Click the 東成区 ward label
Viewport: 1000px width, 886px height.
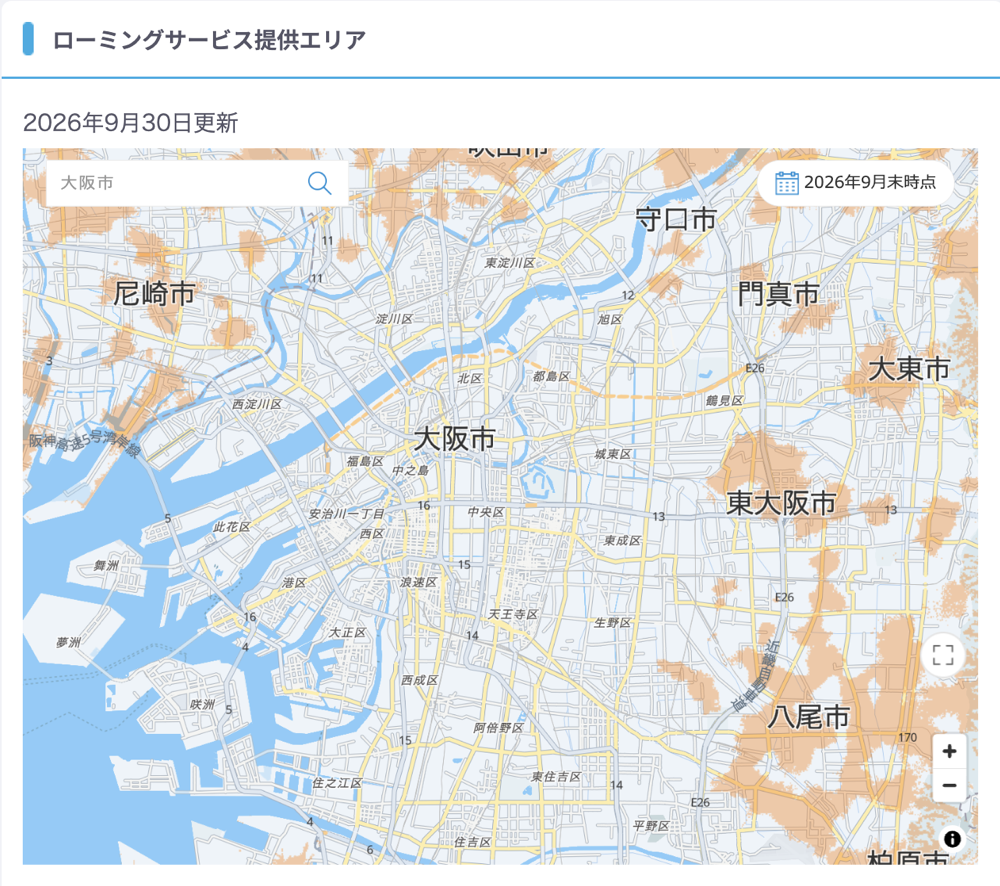(622, 541)
